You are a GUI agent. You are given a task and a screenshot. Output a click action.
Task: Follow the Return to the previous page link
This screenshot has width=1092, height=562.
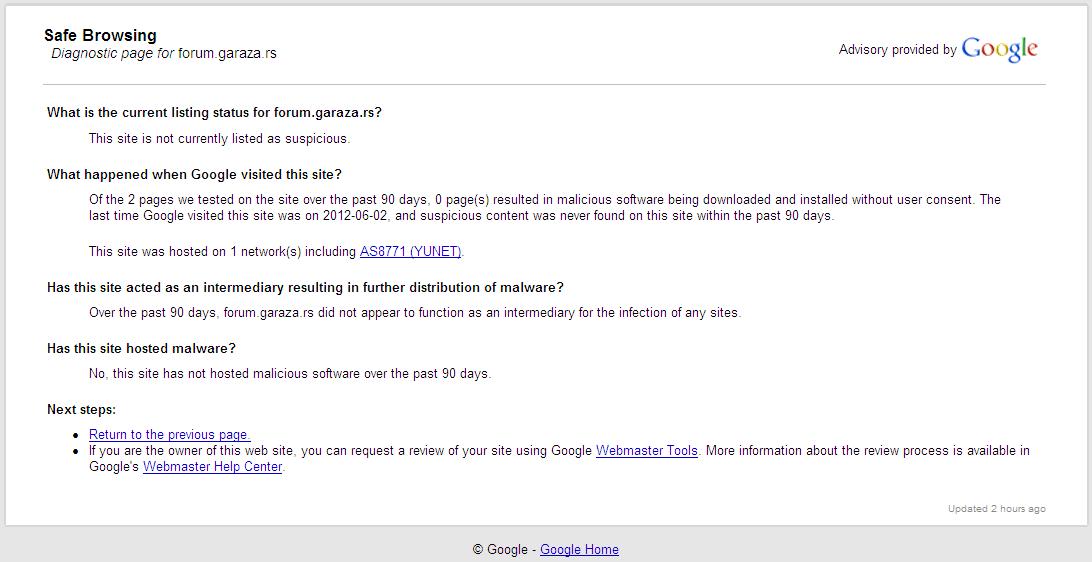click(x=169, y=434)
